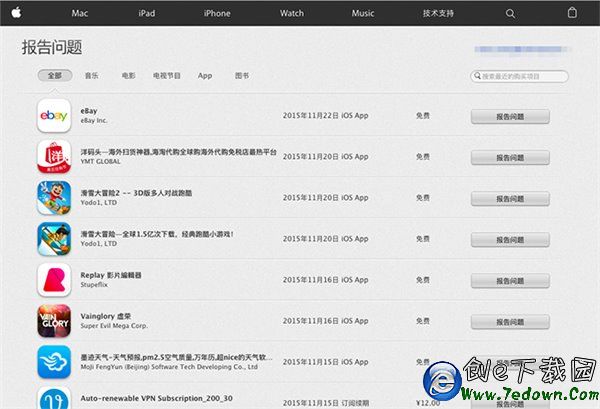The height and width of the screenshot is (409, 600).
Task: Open the shopping bag icon
Action: click(572, 13)
